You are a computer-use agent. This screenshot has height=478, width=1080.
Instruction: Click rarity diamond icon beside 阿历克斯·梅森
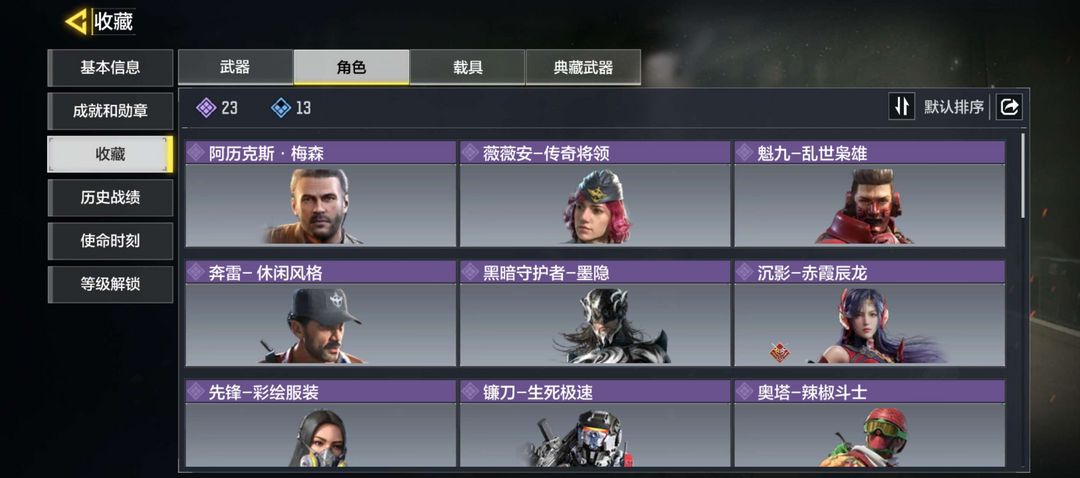coord(196,153)
